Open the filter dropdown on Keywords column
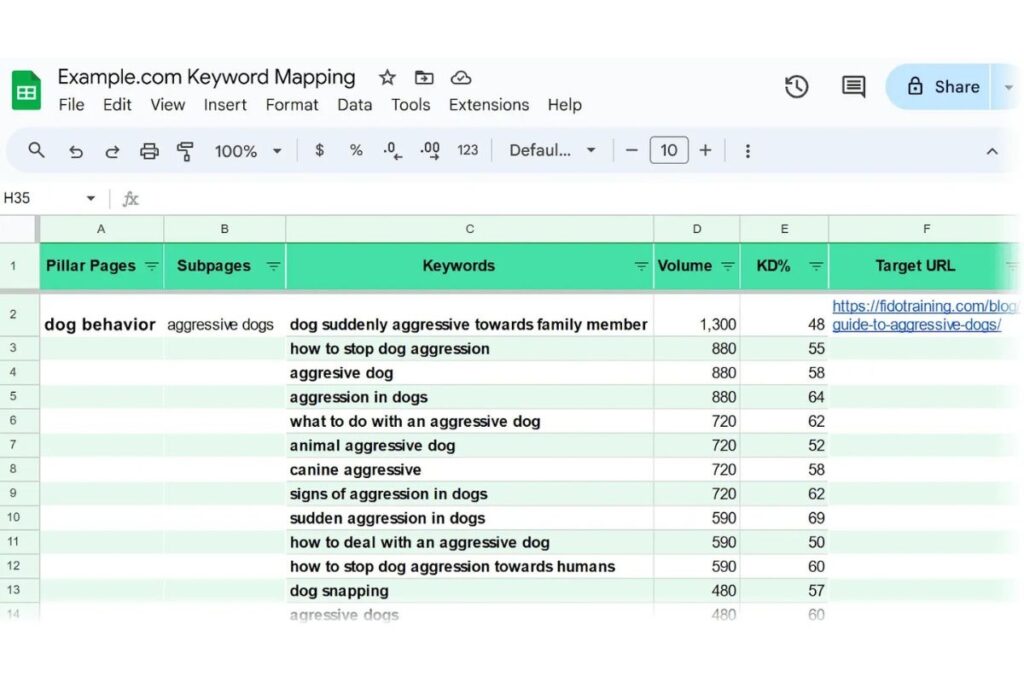Viewport: 1024px width, 683px height. point(641,266)
